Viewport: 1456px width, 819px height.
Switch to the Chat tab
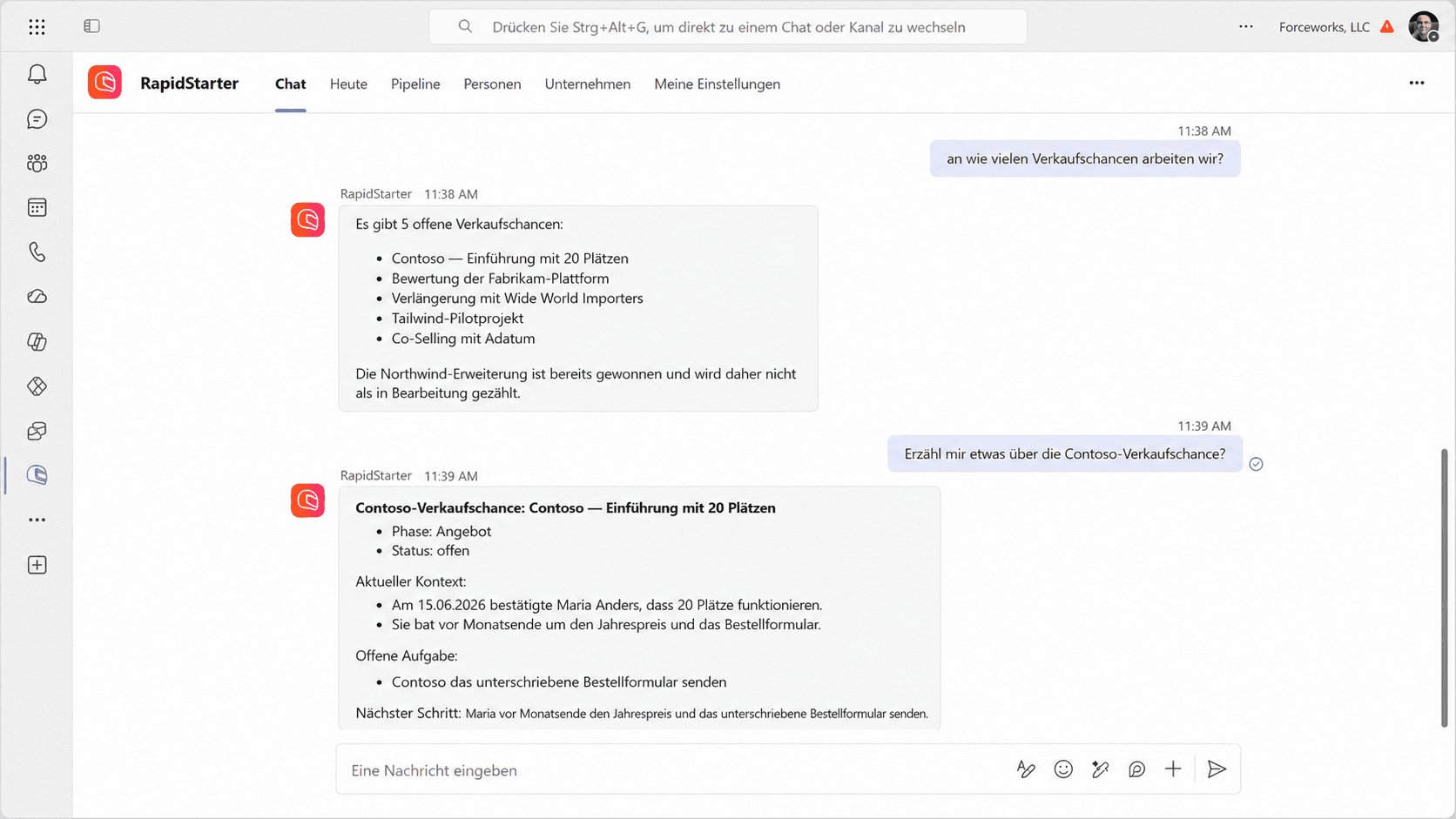pos(291,84)
